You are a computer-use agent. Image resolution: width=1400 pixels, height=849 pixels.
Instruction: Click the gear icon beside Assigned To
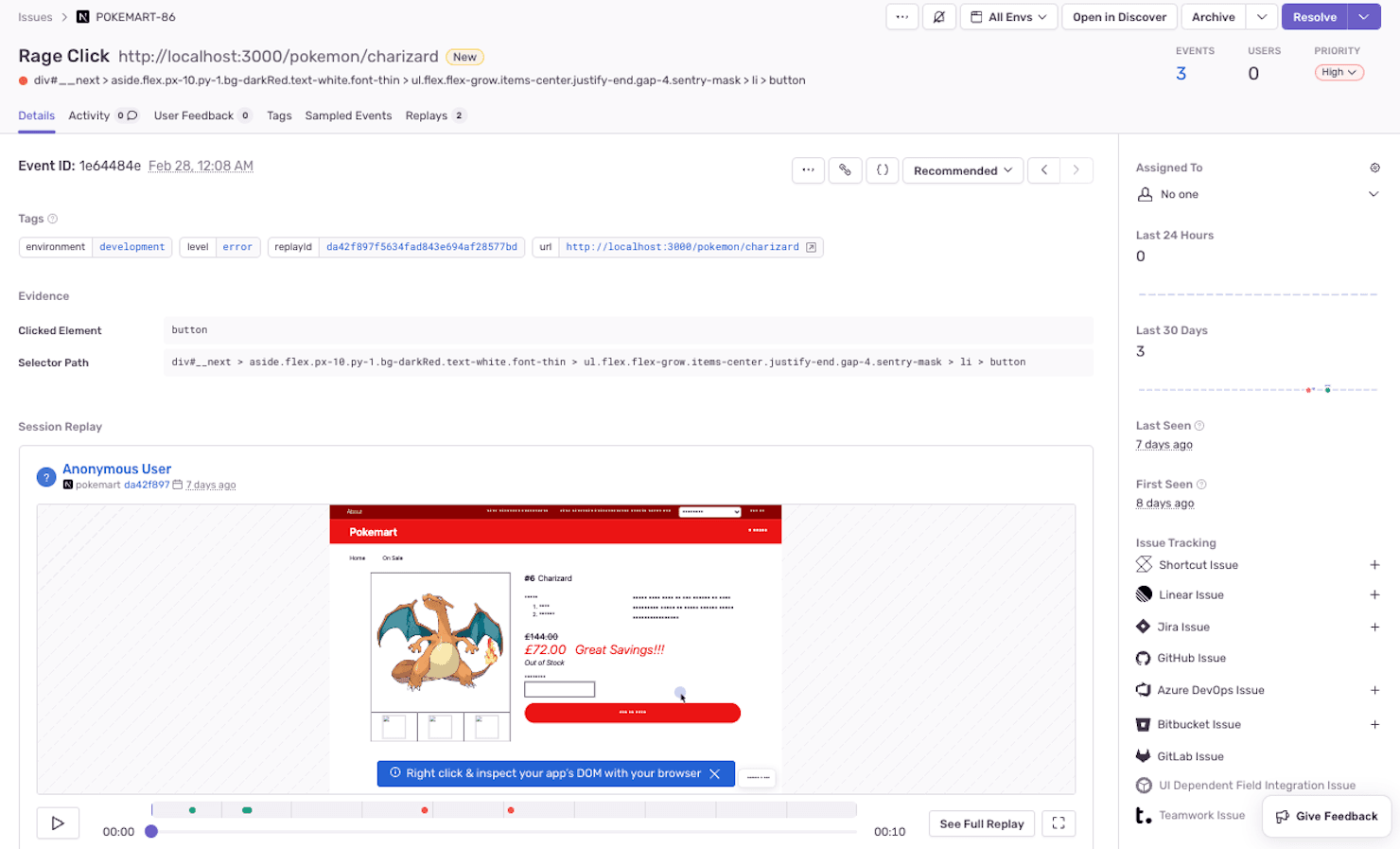pos(1374,168)
